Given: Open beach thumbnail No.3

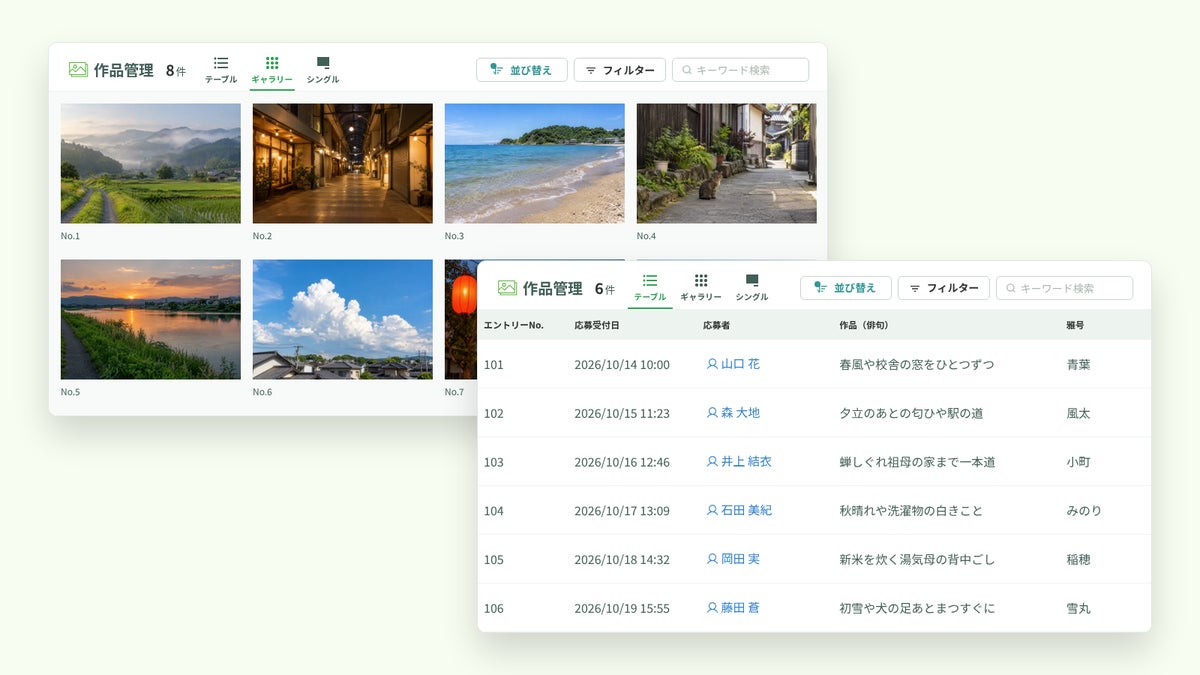Looking at the screenshot, I should click(x=535, y=163).
